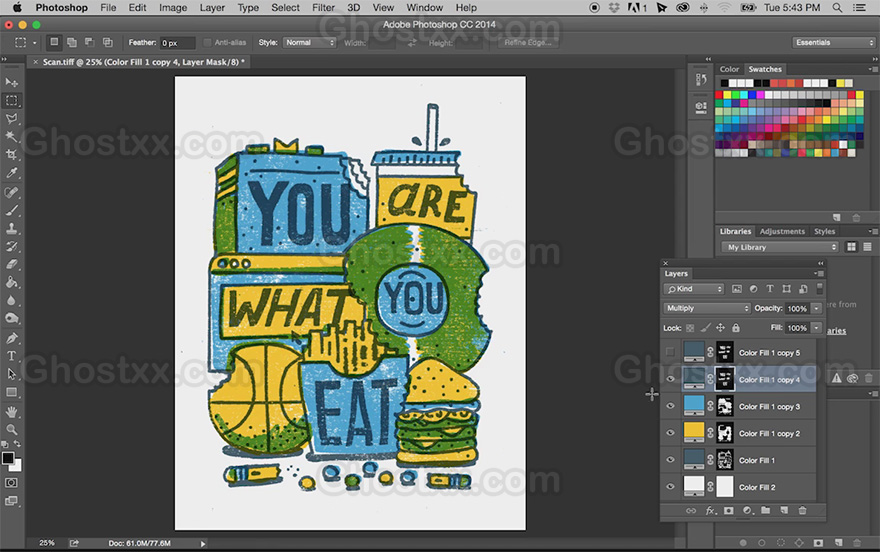Select the Brush tool
Screen dimensions: 880x552
[x=11, y=210]
